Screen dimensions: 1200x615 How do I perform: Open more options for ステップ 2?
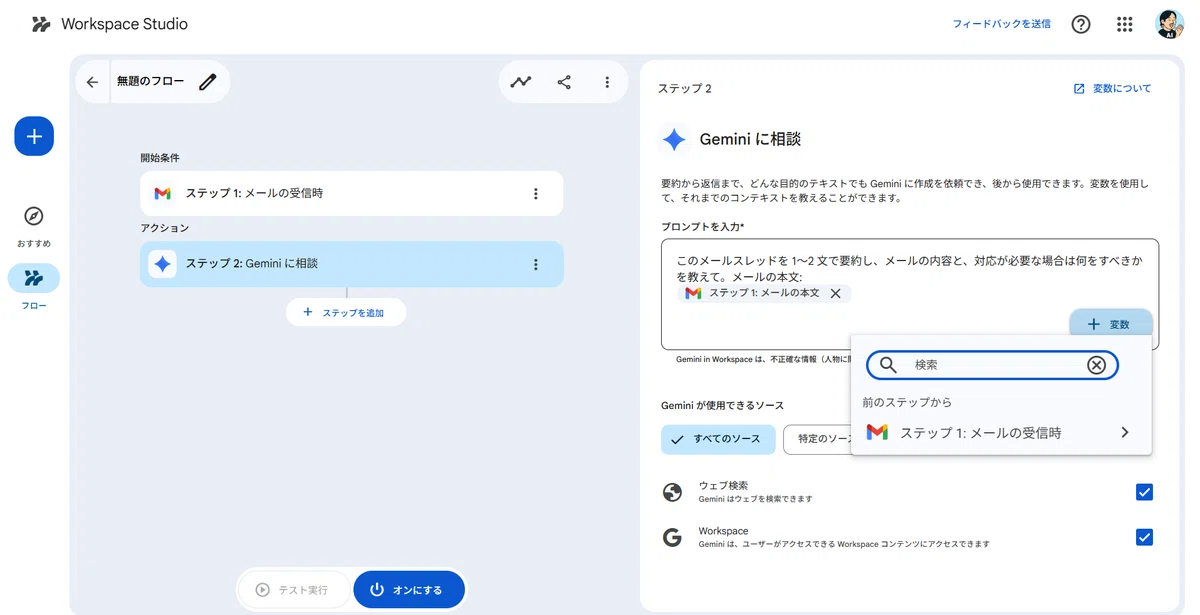click(536, 265)
